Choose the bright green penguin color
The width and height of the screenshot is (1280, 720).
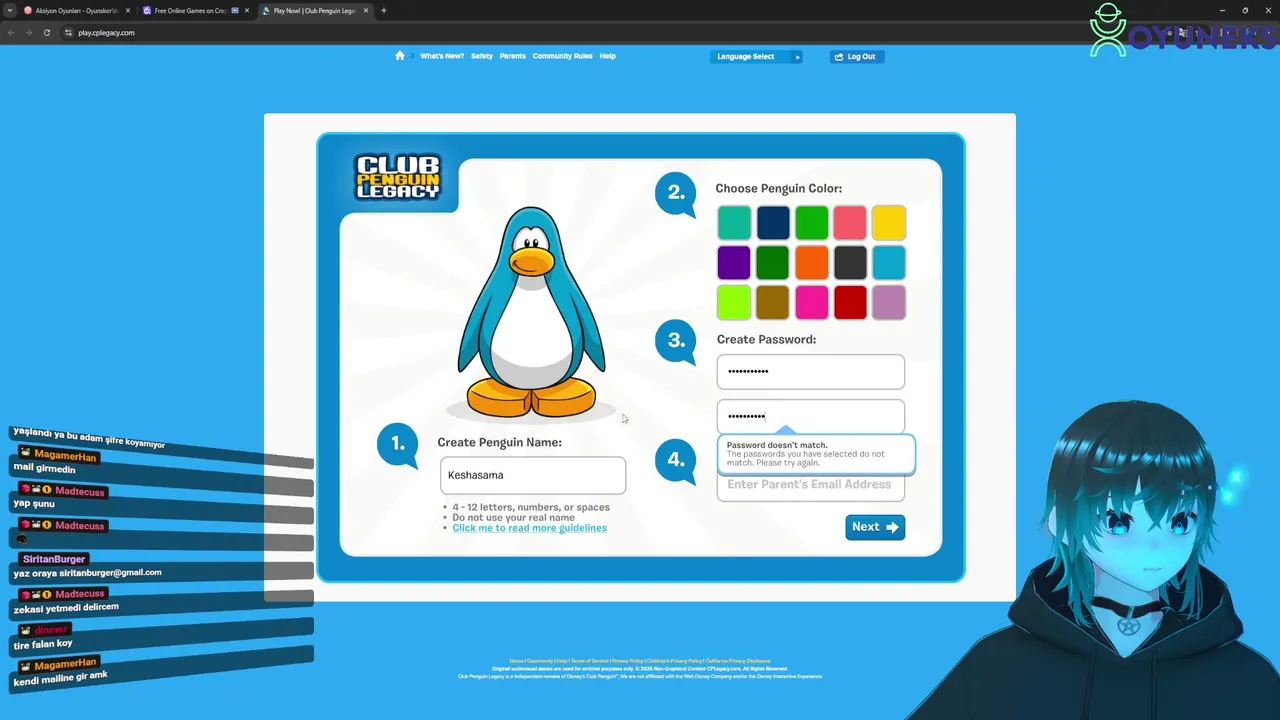812,223
